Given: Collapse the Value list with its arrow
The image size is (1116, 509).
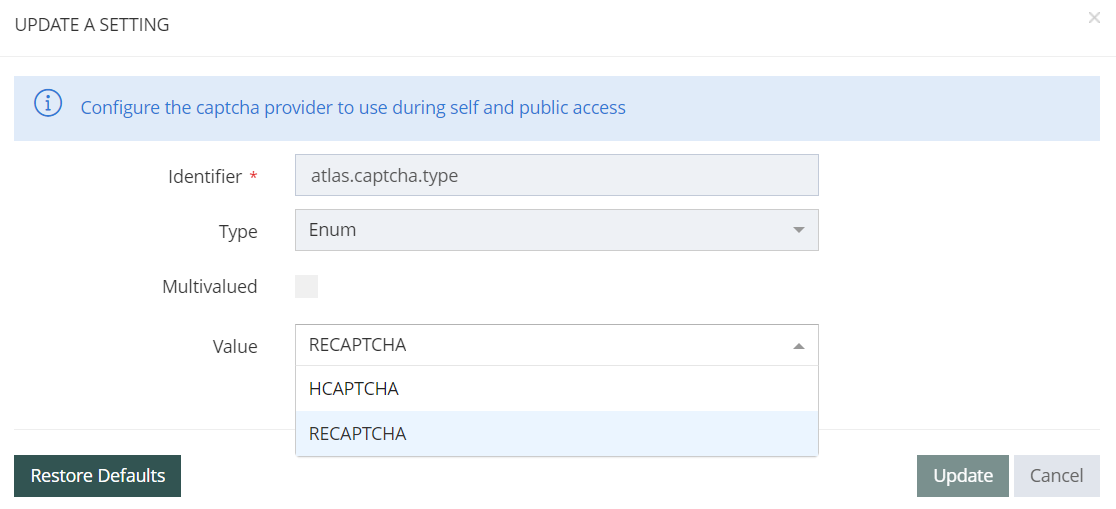Looking at the screenshot, I should (x=798, y=346).
